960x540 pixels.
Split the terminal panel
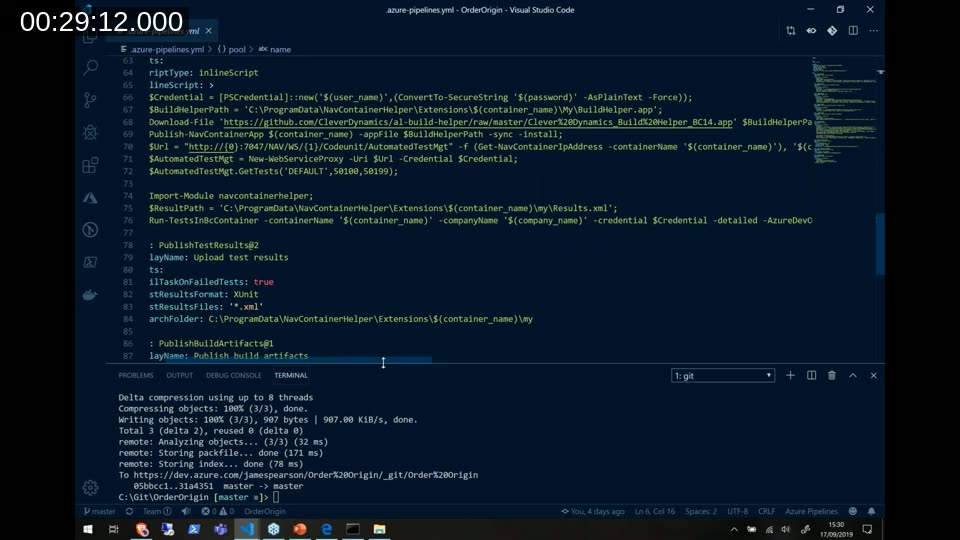pyautogui.click(x=811, y=375)
